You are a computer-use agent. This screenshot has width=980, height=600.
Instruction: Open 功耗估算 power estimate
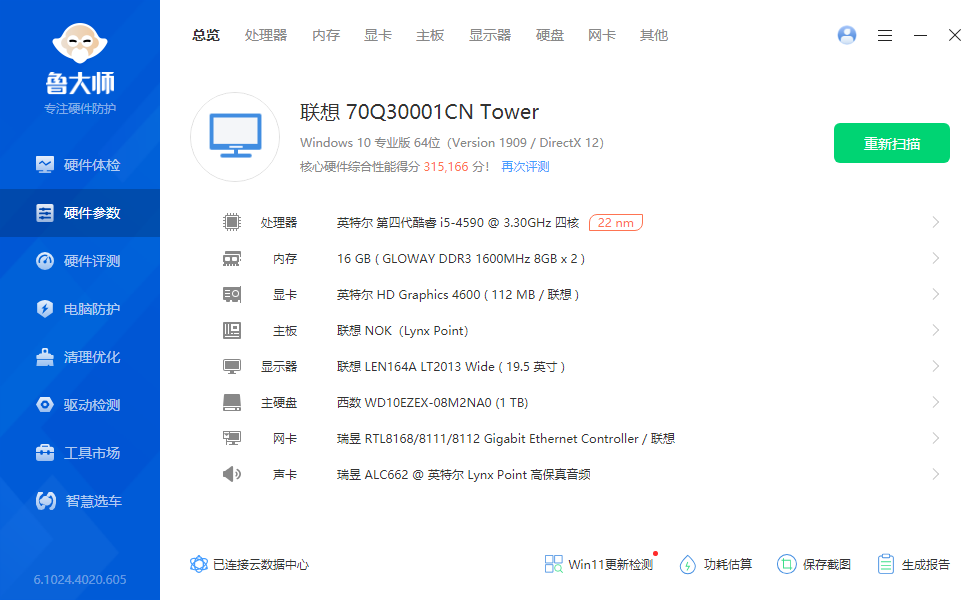pyautogui.click(x=716, y=564)
